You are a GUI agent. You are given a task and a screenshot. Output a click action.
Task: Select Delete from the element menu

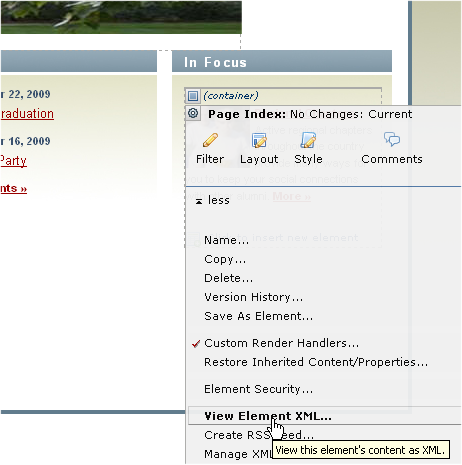click(228, 278)
